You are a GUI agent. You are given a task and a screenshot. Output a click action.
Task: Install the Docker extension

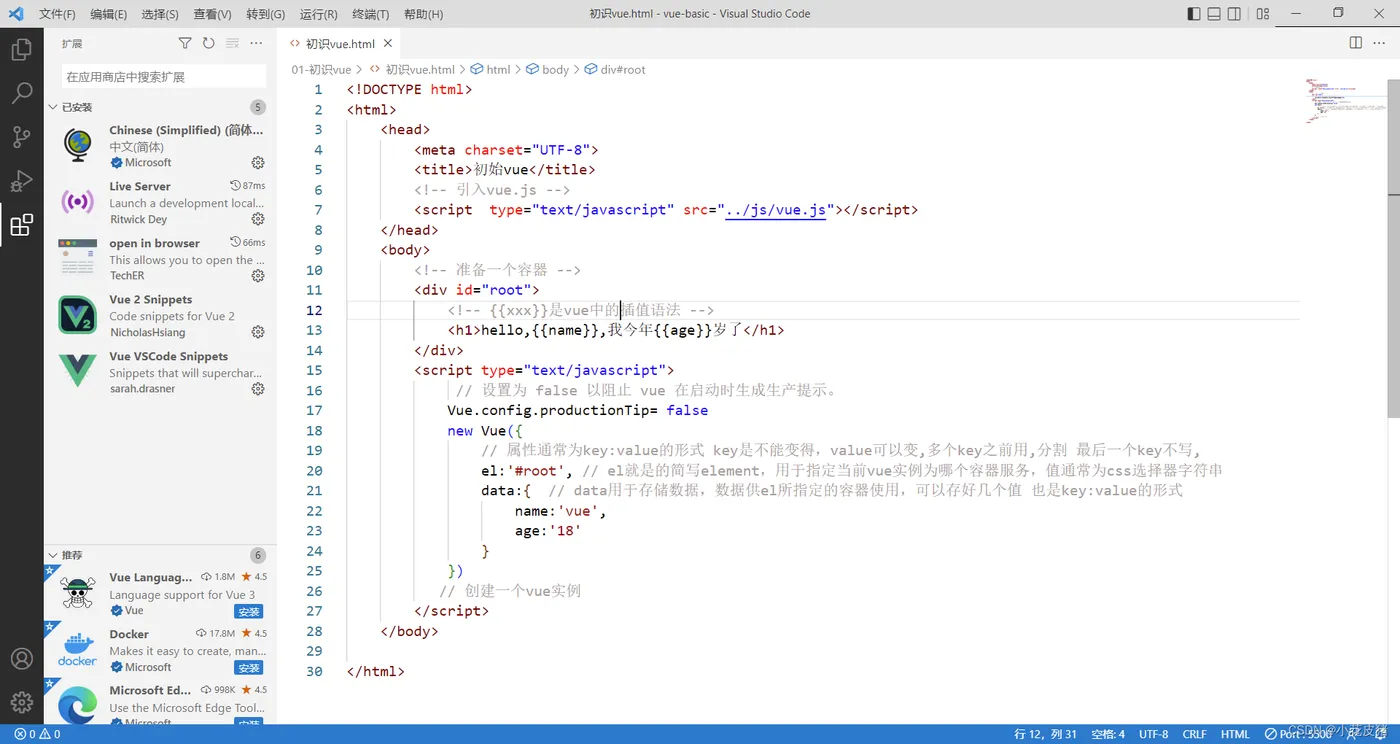click(x=249, y=667)
